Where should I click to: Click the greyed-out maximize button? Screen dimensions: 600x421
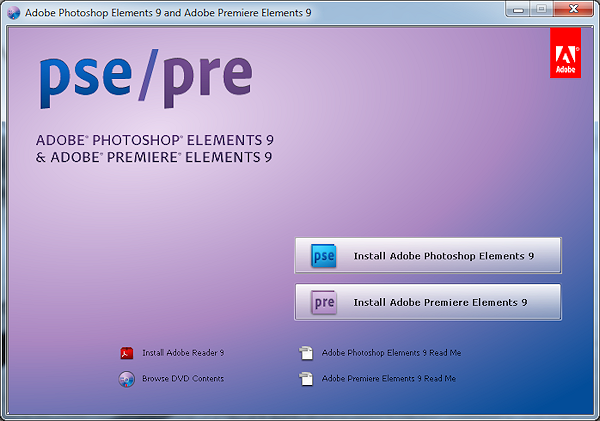coord(541,8)
